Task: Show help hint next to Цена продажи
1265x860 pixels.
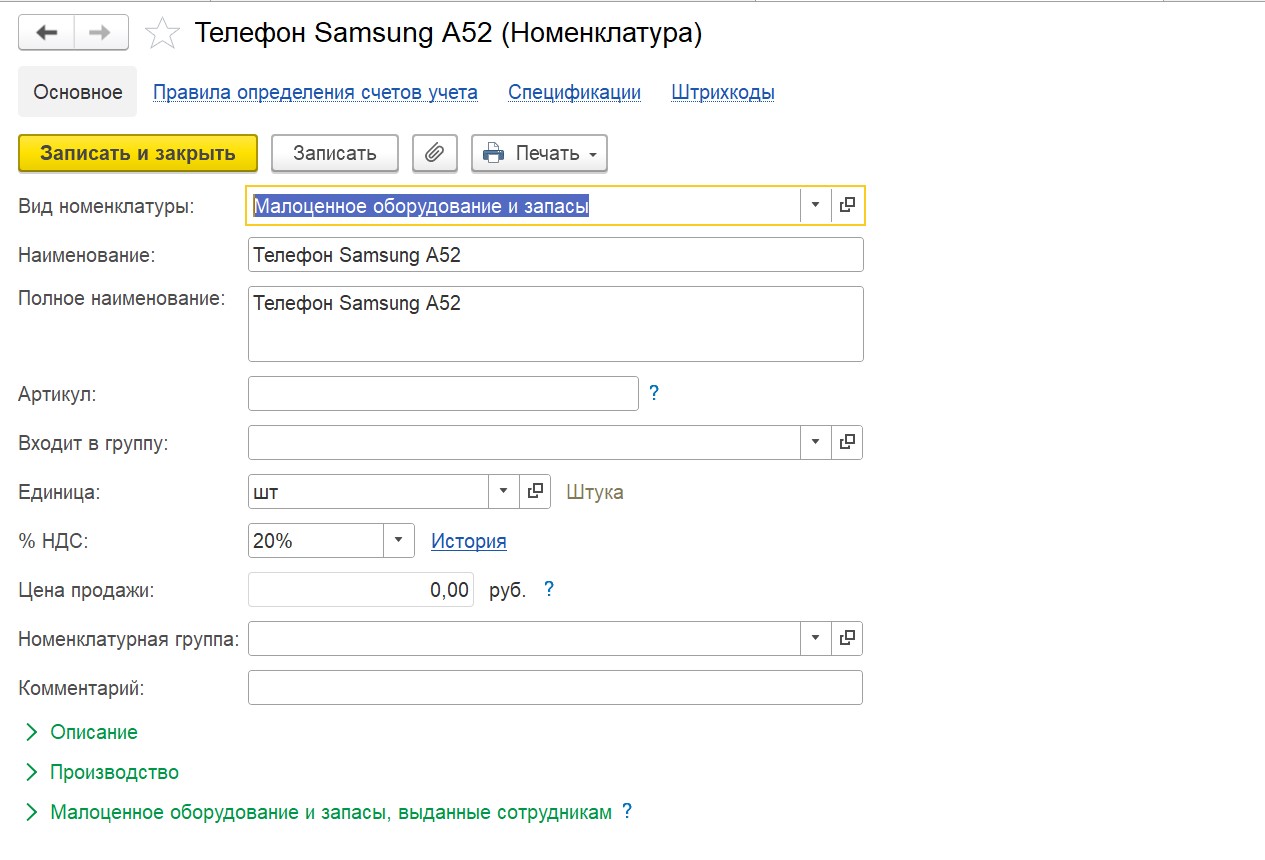Action: coord(548,589)
